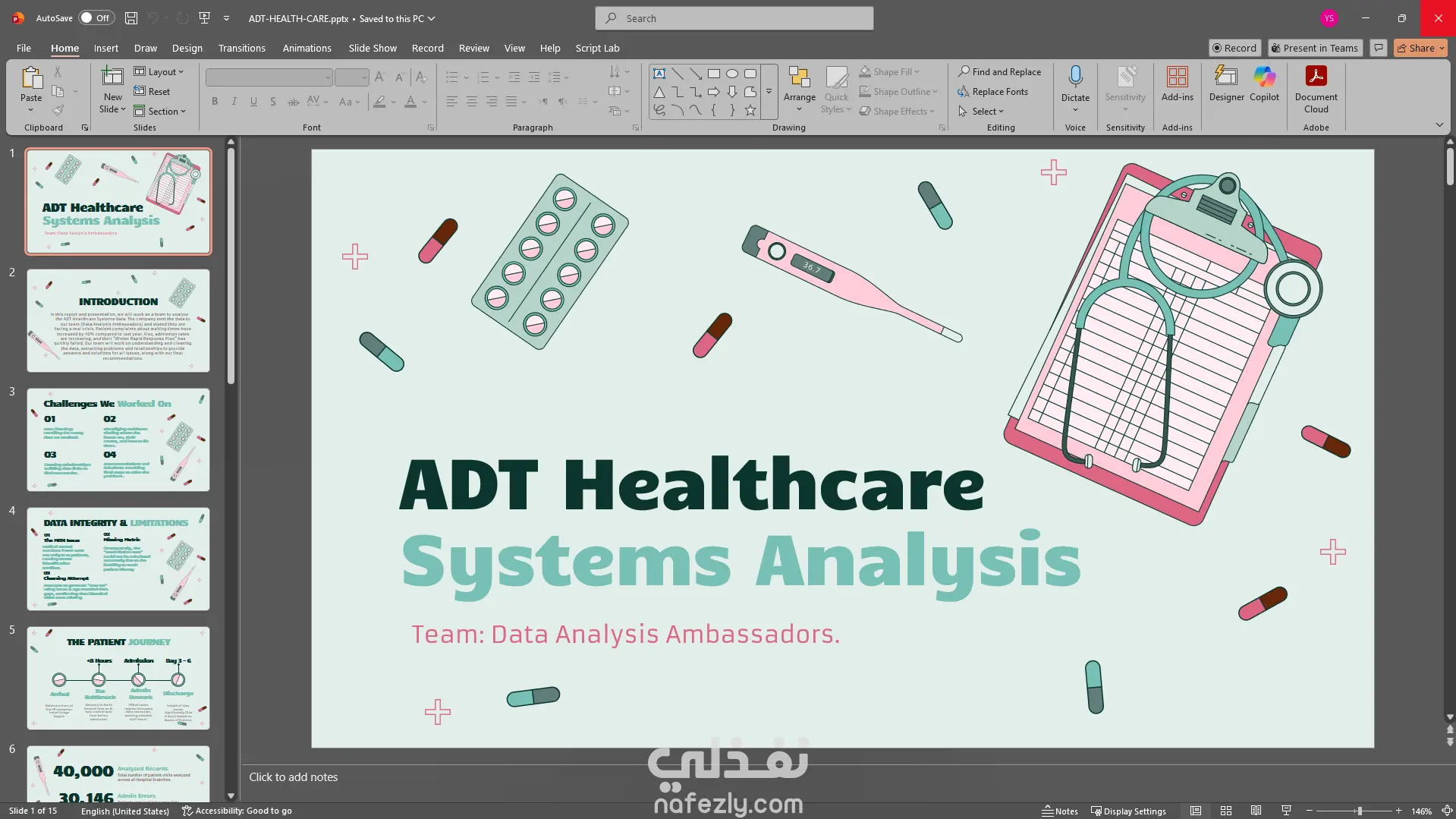Click the Dictate microphone icon
The height and width of the screenshot is (819, 1456).
click(1075, 77)
